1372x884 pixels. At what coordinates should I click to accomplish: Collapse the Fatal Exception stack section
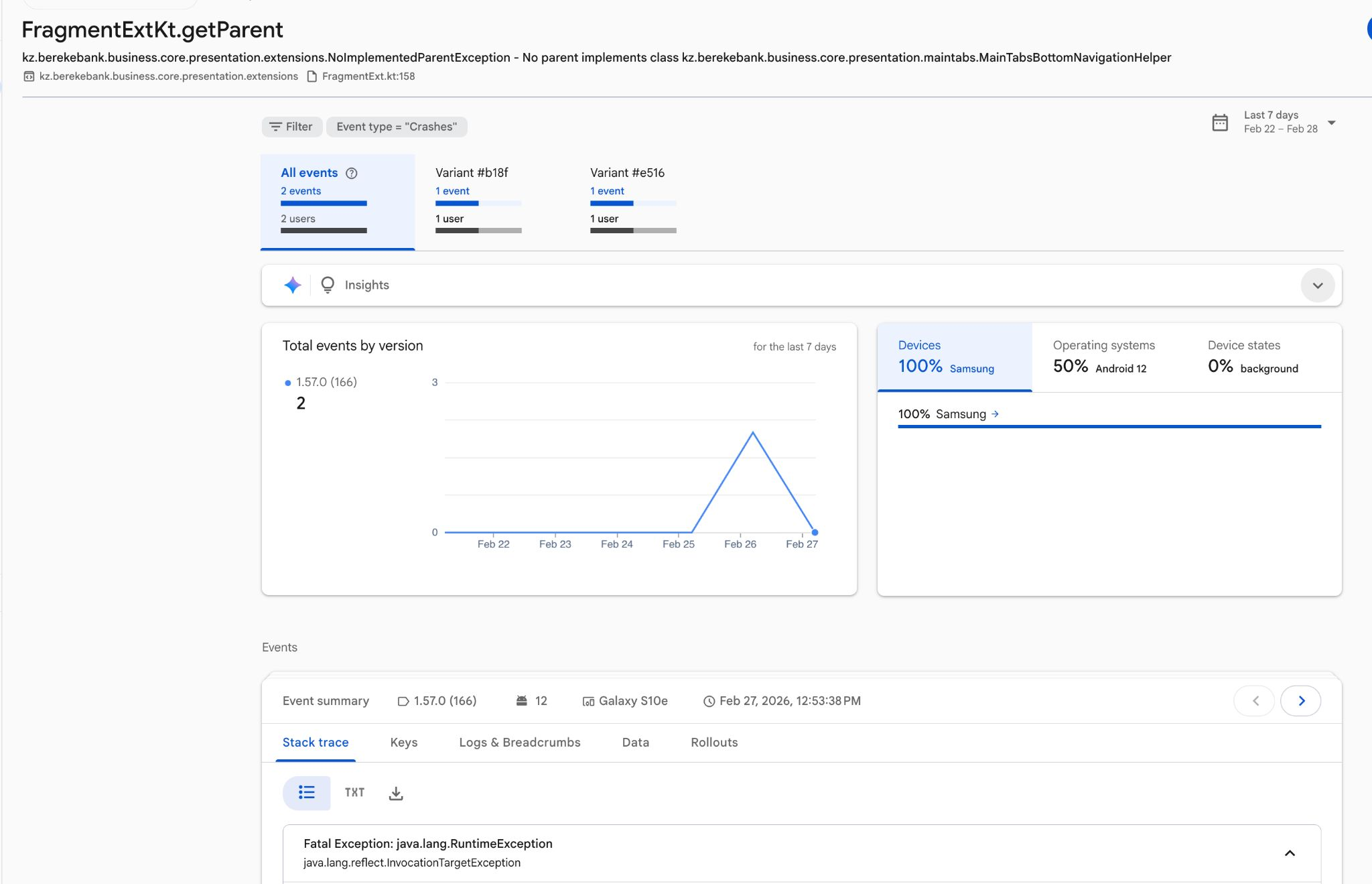(1290, 853)
